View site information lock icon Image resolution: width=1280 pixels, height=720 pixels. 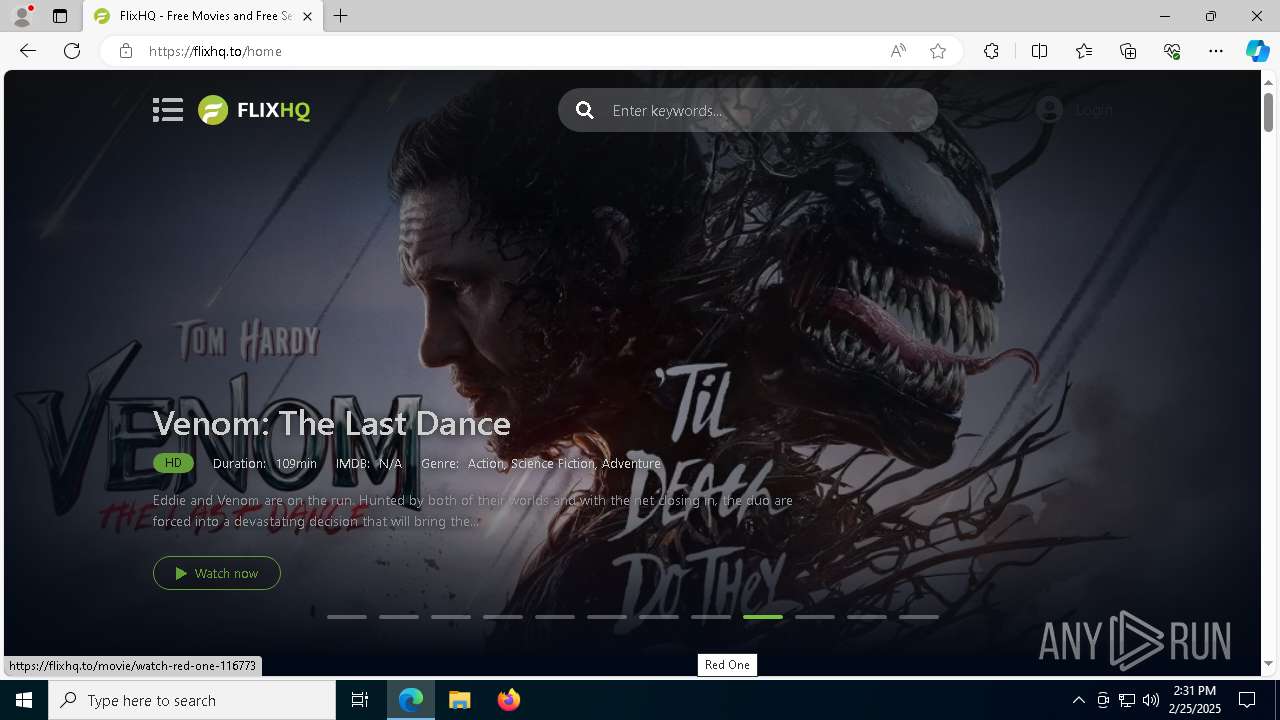tap(125, 51)
